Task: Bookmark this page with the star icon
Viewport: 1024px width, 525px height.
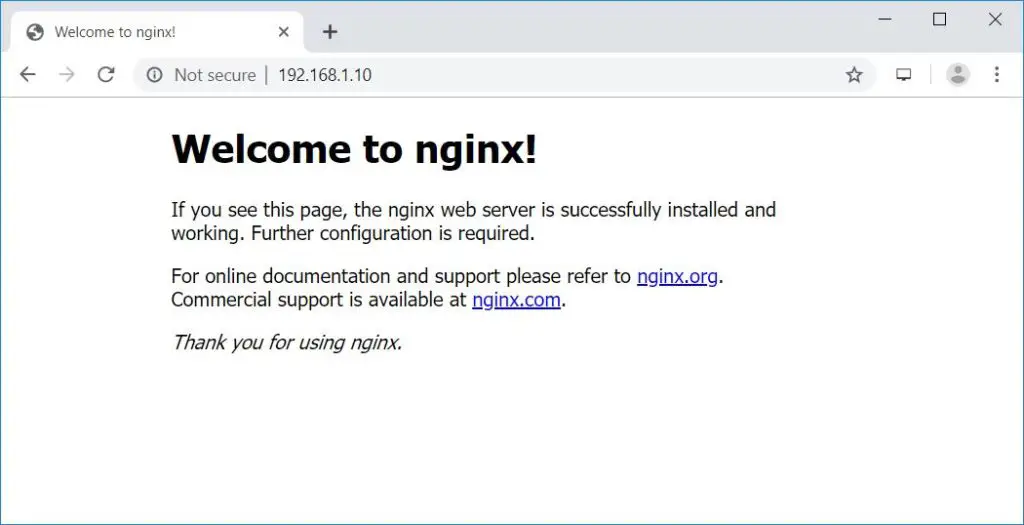Action: tap(854, 75)
